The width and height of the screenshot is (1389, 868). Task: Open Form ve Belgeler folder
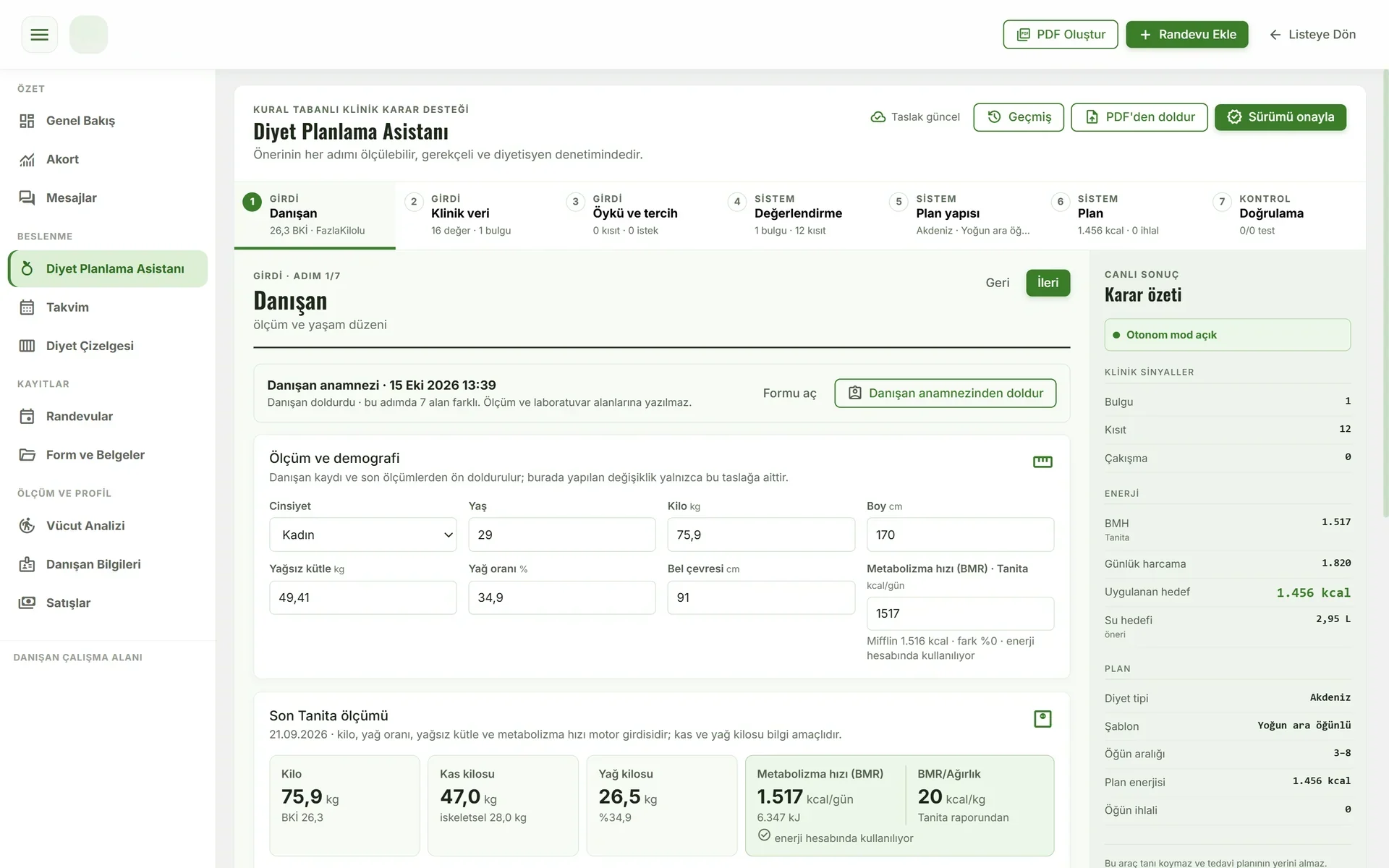[107, 455]
